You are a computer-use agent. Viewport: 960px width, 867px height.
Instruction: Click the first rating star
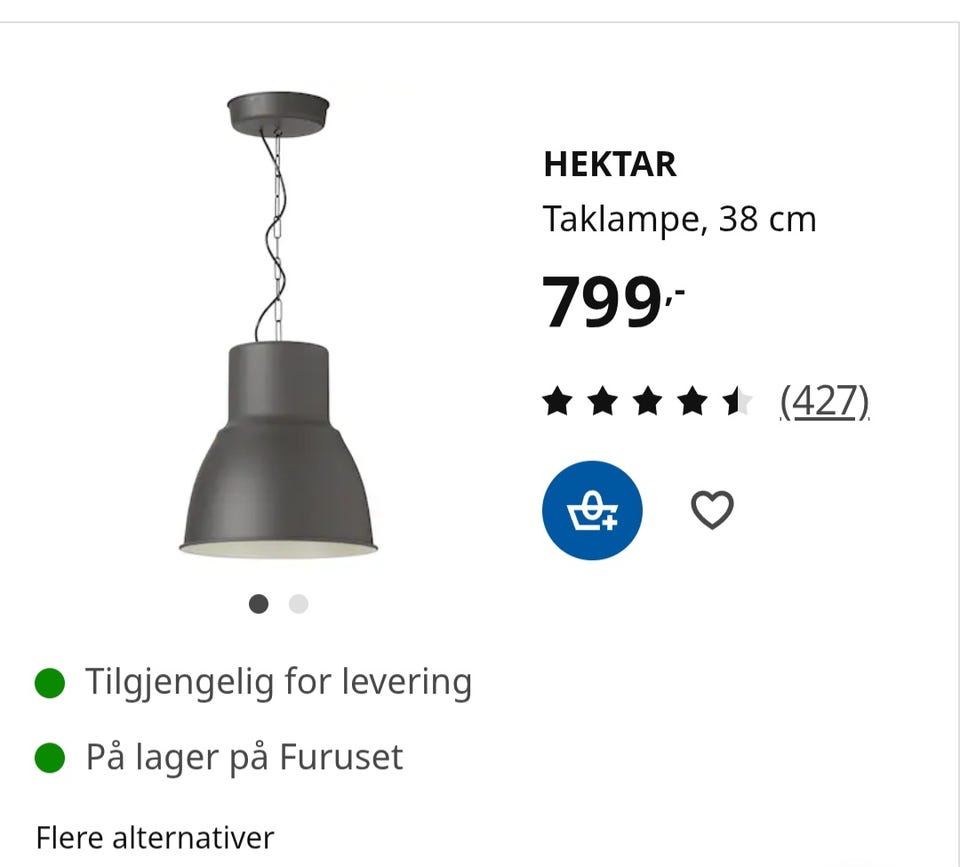[x=557, y=402]
